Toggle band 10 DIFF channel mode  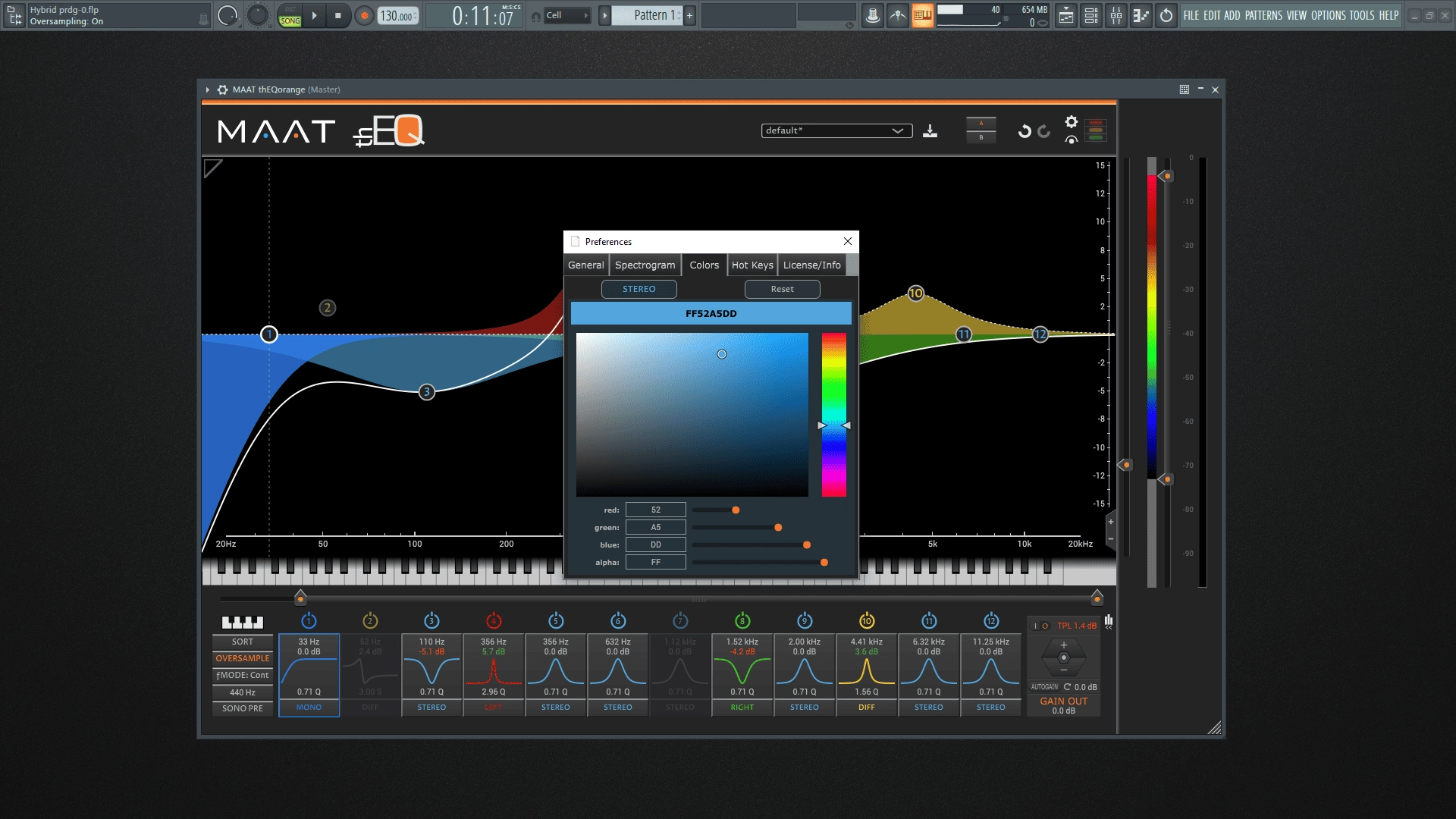point(867,708)
